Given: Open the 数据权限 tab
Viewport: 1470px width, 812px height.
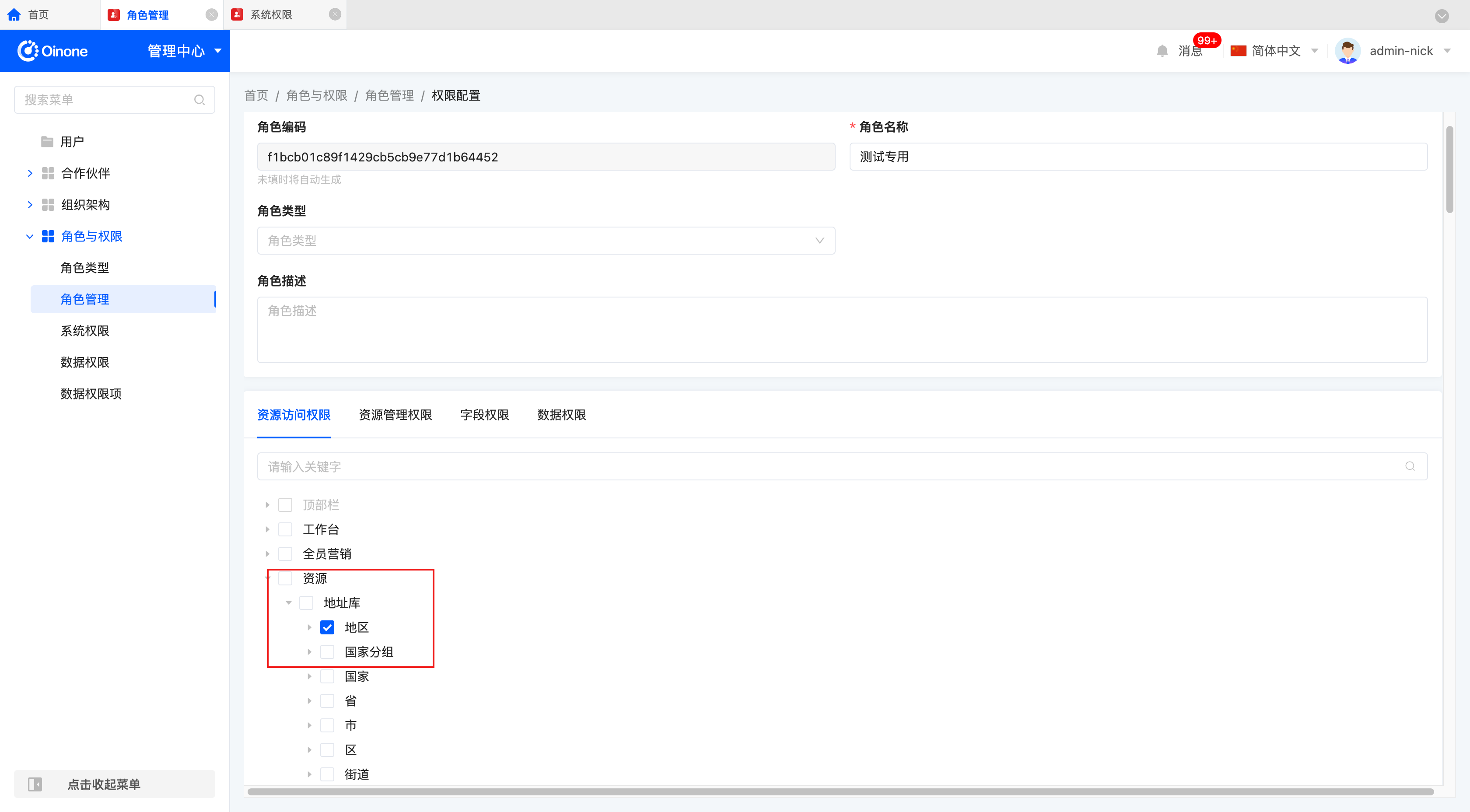Looking at the screenshot, I should [x=561, y=415].
